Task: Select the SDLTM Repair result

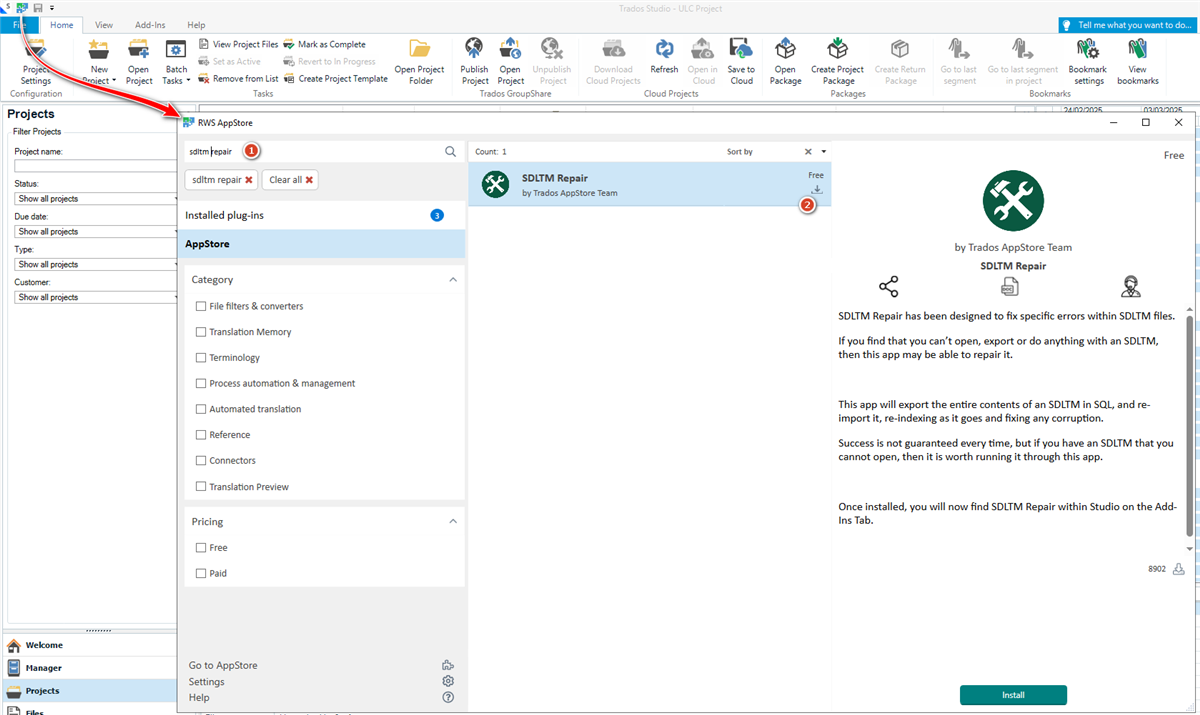Action: [649, 185]
